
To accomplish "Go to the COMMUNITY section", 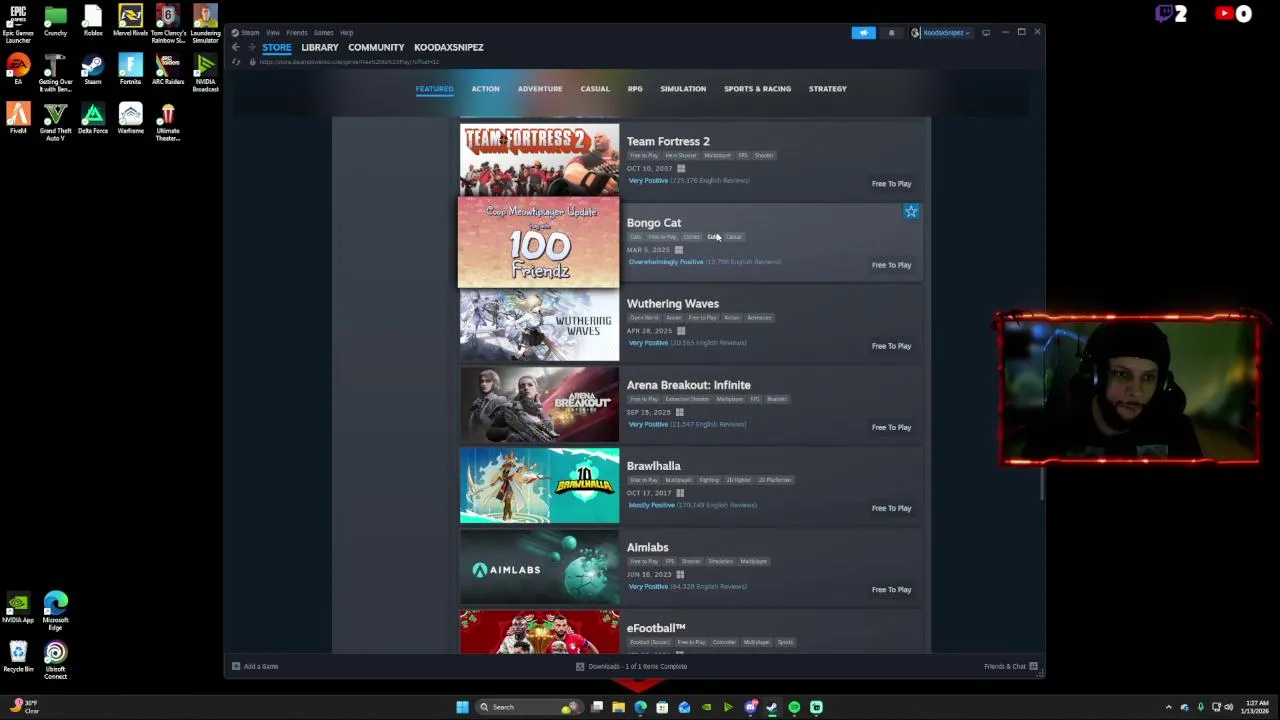I will coord(376,47).
